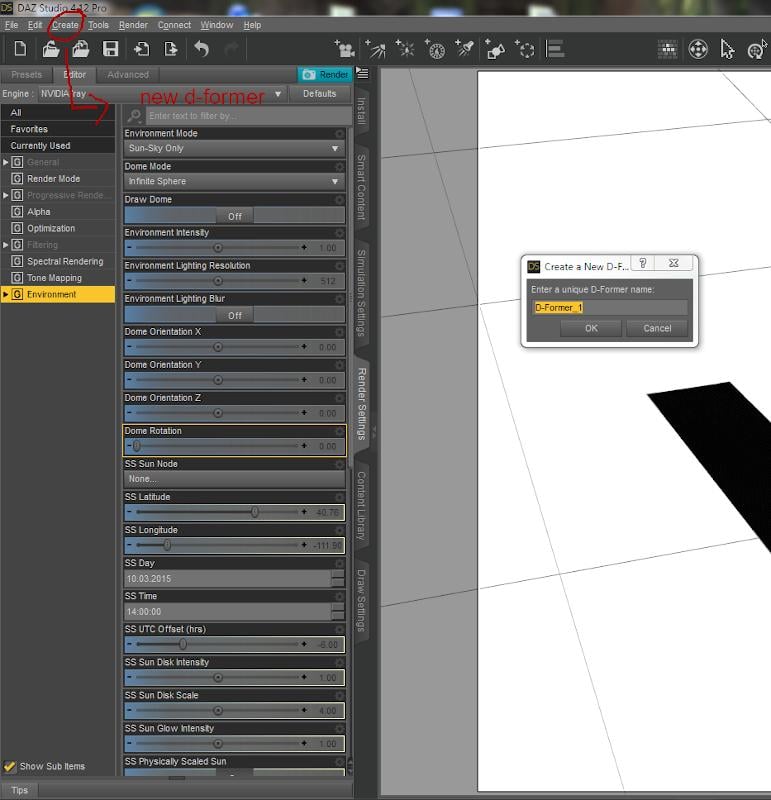Image resolution: width=771 pixels, height=800 pixels.
Task: Open the Smart Content side tab
Action: click(x=361, y=187)
